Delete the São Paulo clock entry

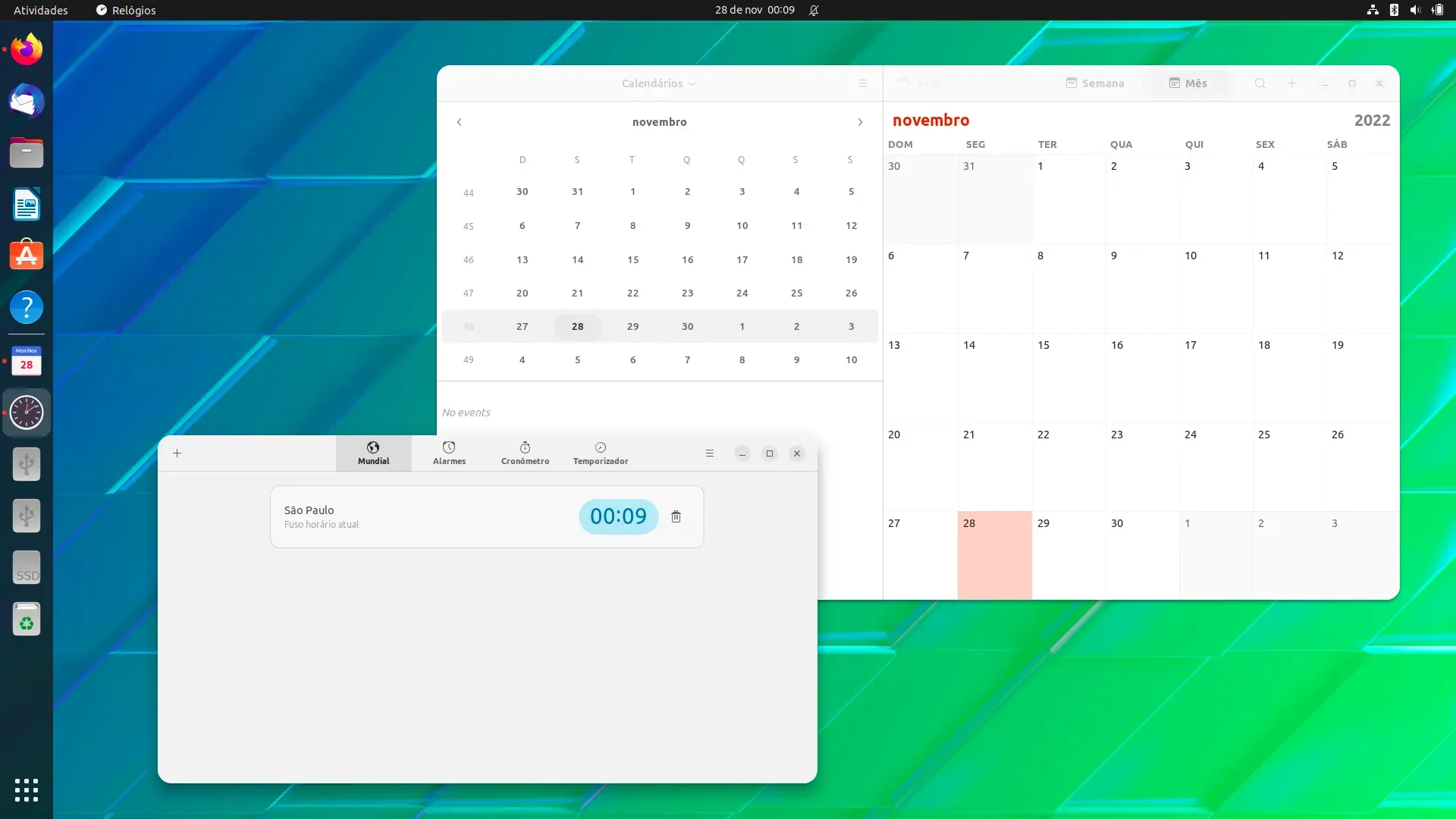[x=676, y=516]
